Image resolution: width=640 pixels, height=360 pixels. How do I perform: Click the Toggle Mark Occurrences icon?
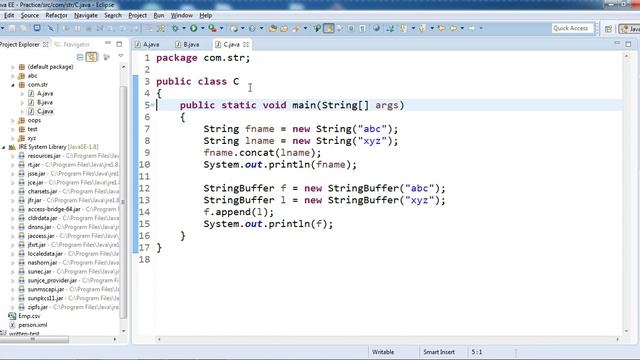tap(329, 28)
